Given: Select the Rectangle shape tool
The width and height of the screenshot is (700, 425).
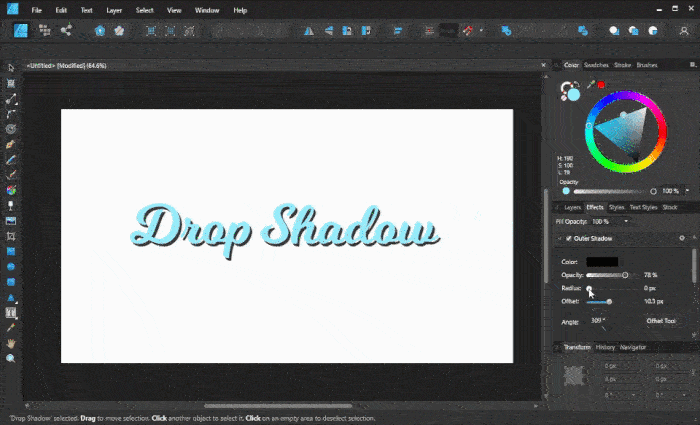Looking at the screenshot, I should coord(11,251).
